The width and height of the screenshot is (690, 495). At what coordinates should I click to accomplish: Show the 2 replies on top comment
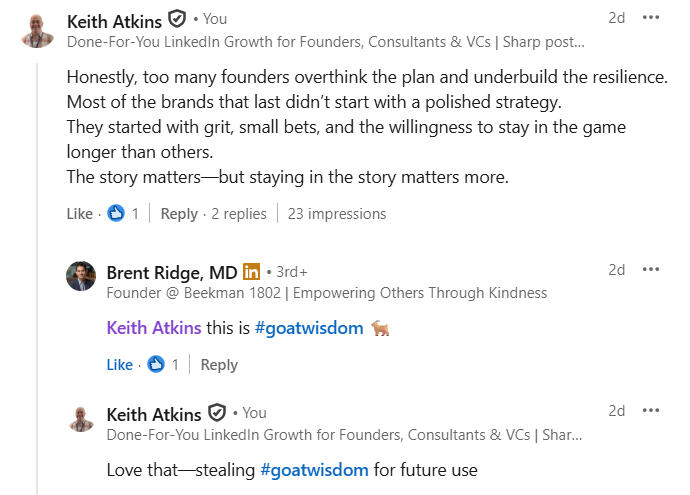coord(239,214)
